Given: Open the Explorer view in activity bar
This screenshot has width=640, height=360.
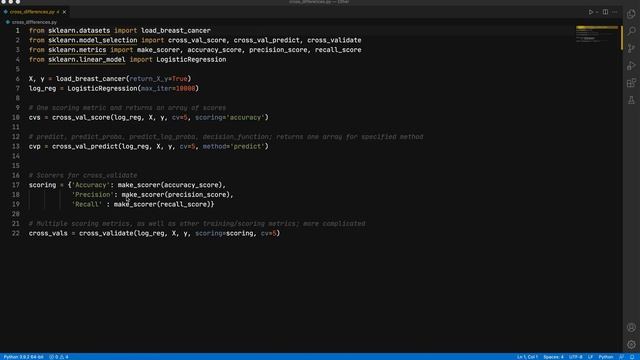Looking at the screenshot, I should (x=631, y=14).
